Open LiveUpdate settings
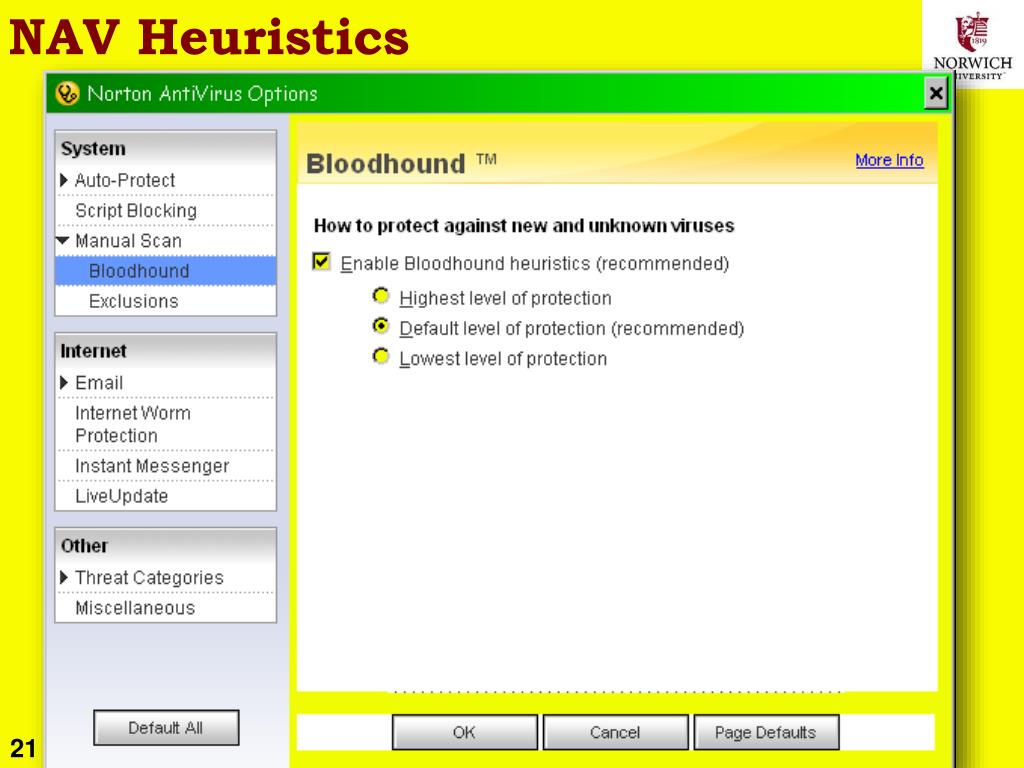1024x768 pixels. pyautogui.click(x=121, y=496)
